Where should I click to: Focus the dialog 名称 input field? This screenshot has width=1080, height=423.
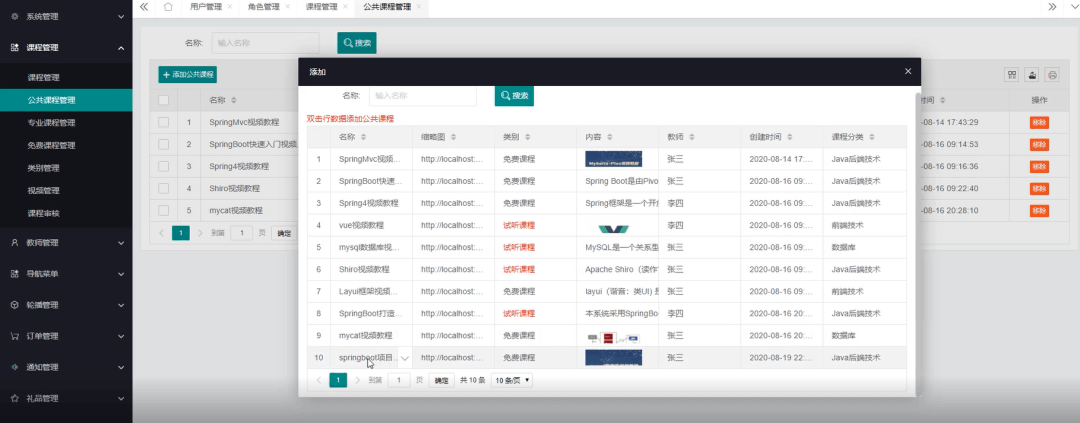pos(423,96)
